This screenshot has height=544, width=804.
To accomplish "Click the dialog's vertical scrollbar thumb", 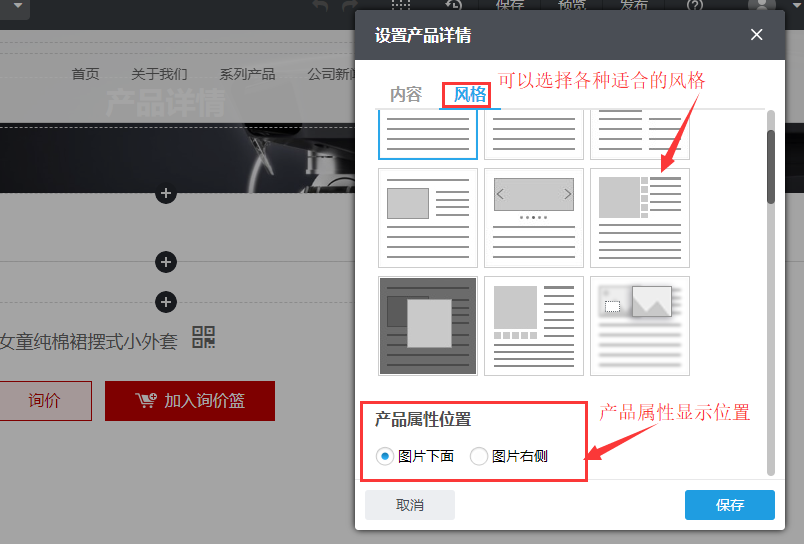I will [771, 167].
